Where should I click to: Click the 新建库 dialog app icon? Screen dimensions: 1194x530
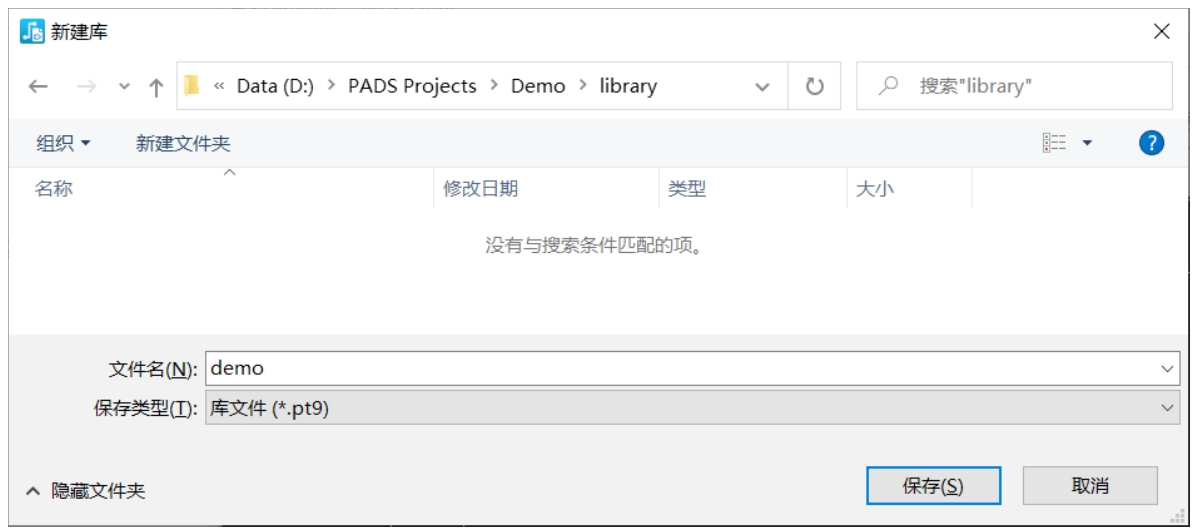[x=32, y=31]
